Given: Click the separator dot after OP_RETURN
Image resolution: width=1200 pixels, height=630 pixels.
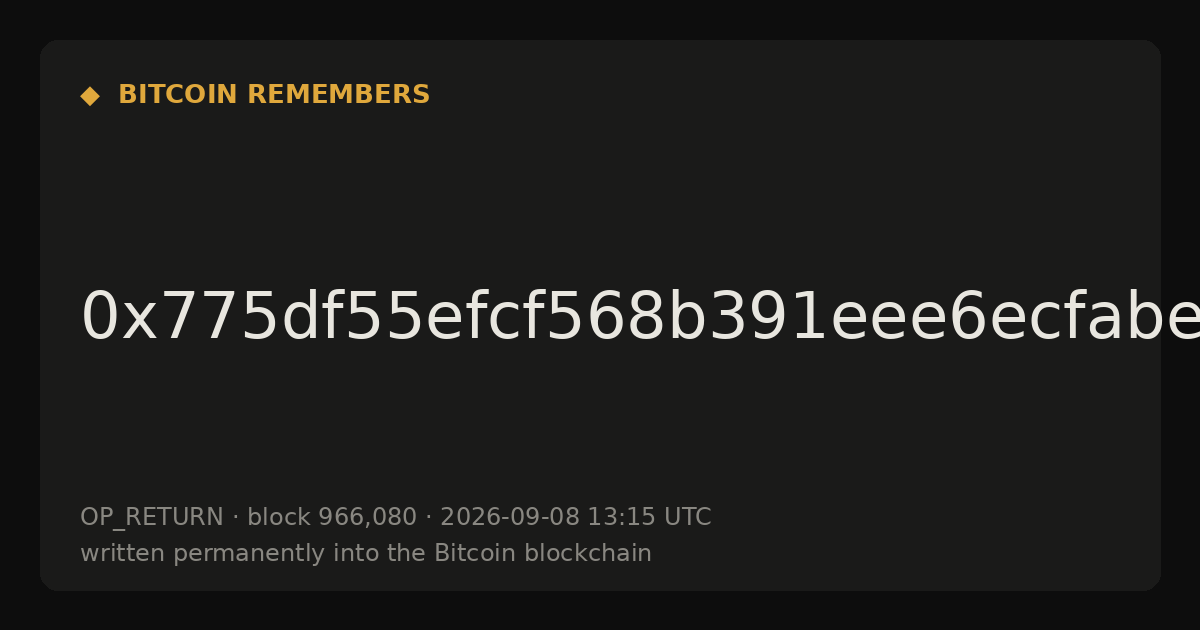Looking at the screenshot, I should click(x=235, y=518).
